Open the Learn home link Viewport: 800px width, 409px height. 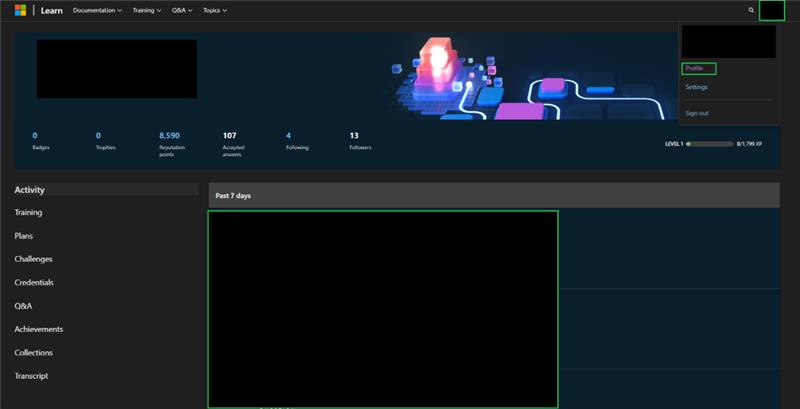point(52,10)
